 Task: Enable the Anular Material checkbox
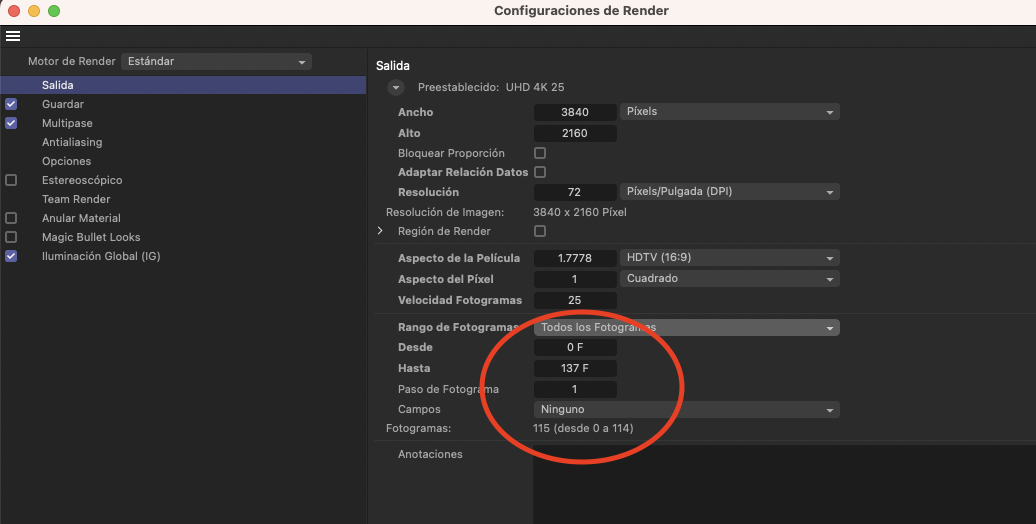(x=11, y=218)
